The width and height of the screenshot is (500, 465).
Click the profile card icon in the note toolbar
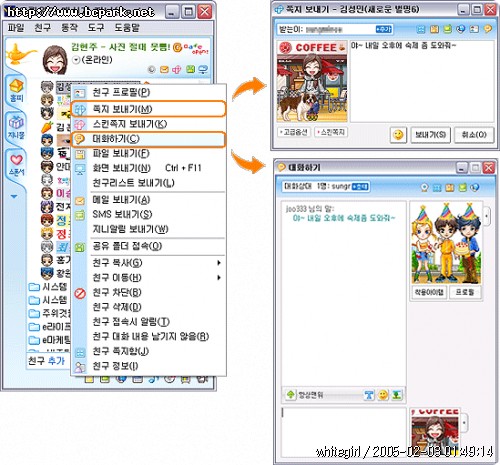point(474,29)
